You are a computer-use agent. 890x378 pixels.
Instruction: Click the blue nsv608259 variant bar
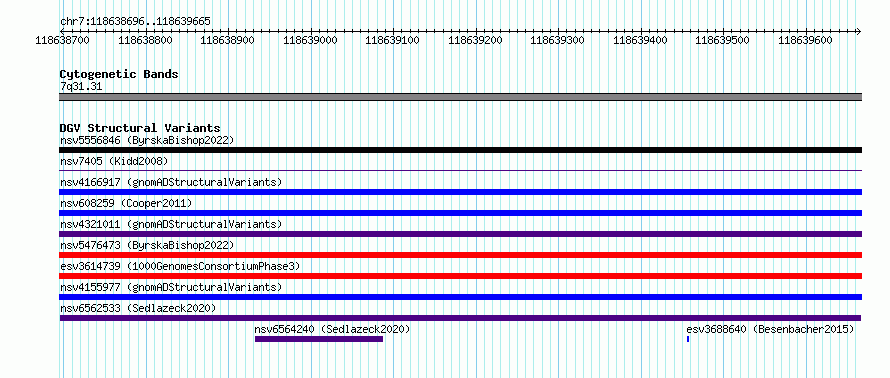tap(460, 213)
